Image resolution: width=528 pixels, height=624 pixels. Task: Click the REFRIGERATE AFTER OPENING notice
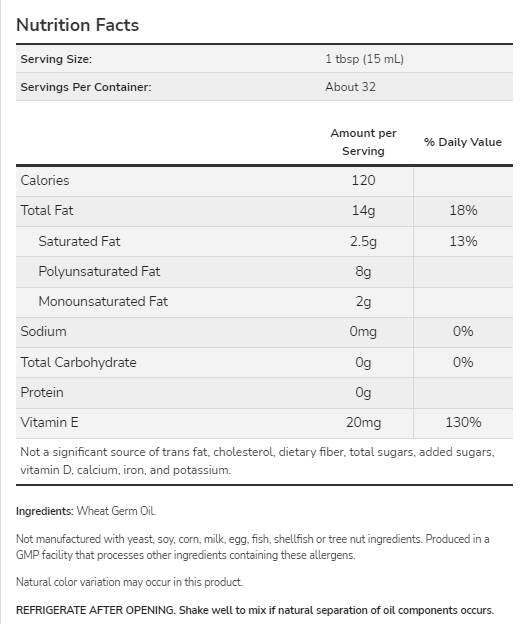(x=255, y=610)
